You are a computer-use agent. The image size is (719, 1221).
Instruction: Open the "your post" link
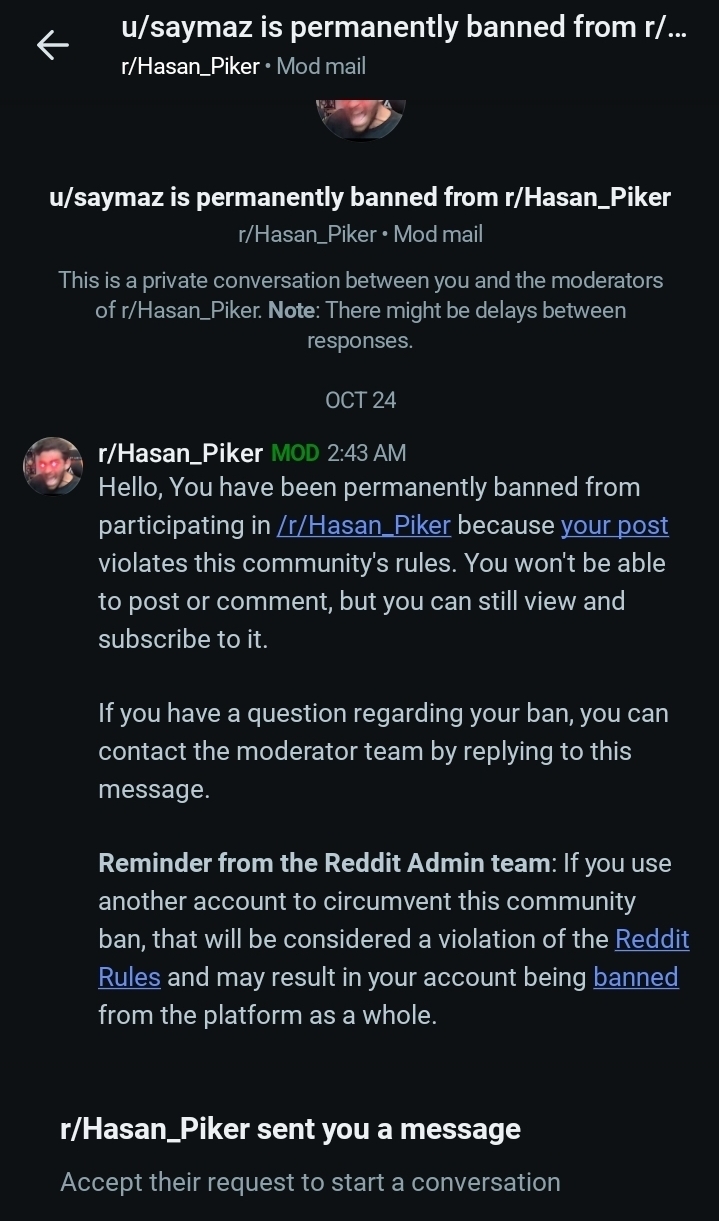[614, 525]
